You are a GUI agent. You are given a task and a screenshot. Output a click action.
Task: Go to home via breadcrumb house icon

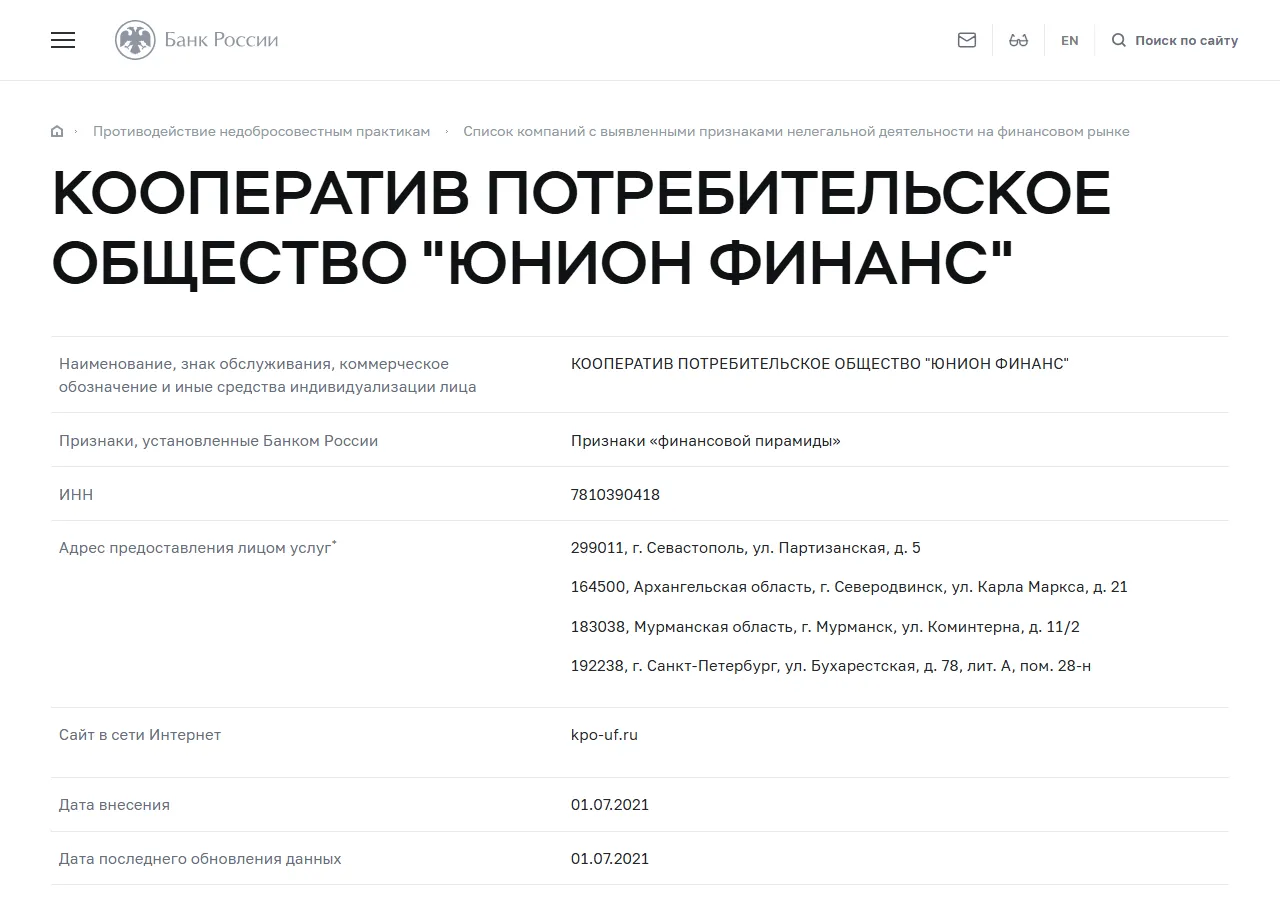[57, 132]
